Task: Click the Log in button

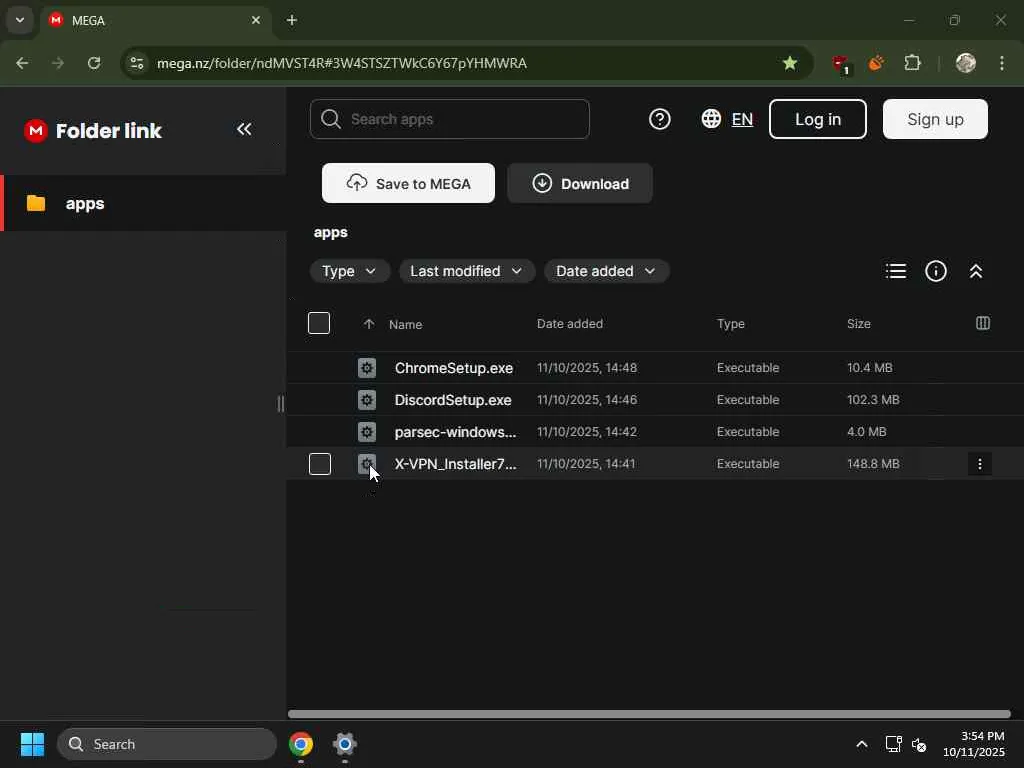Action: pos(818,119)
